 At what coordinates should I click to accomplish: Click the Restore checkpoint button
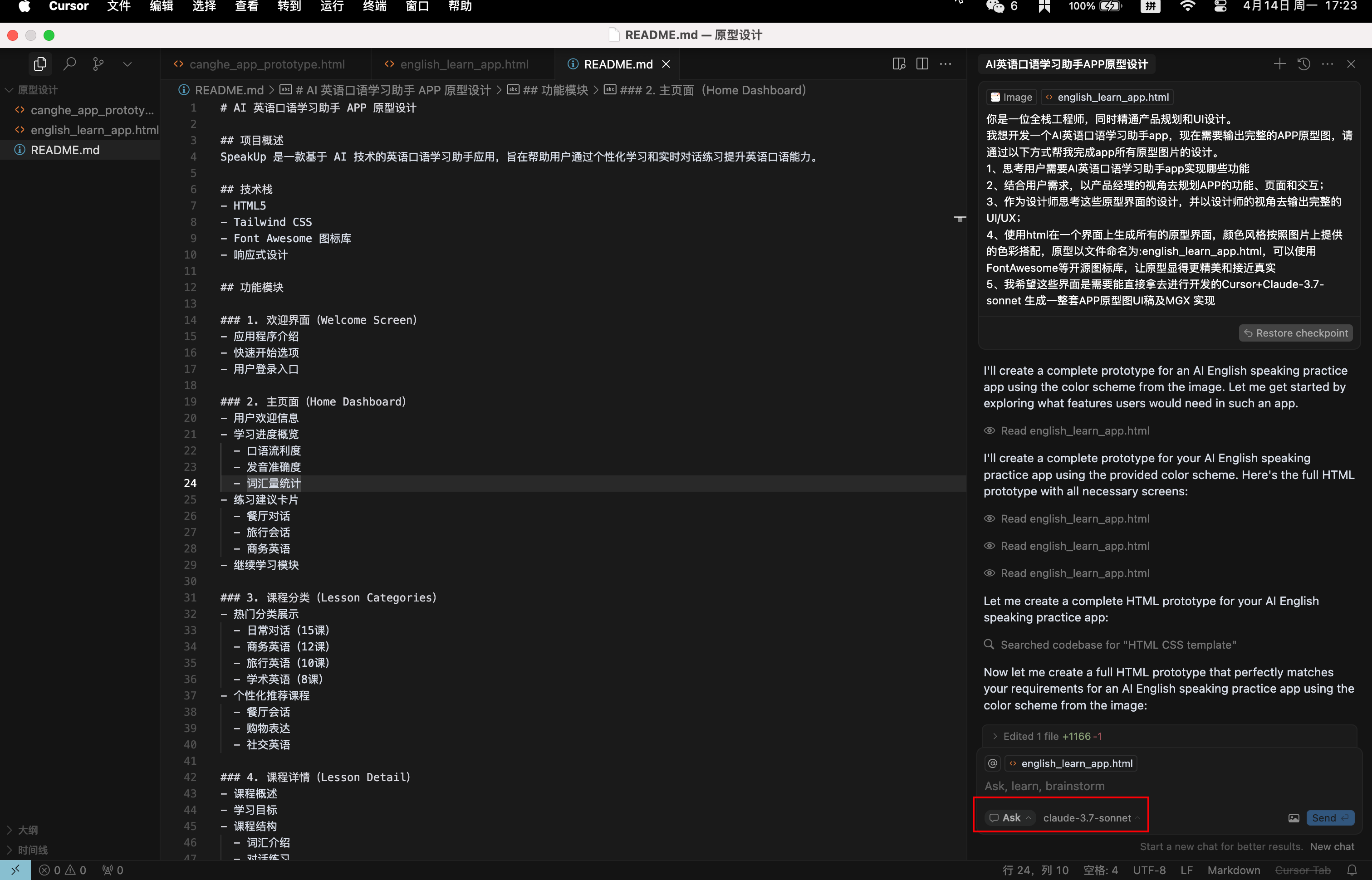point(1295,333)
